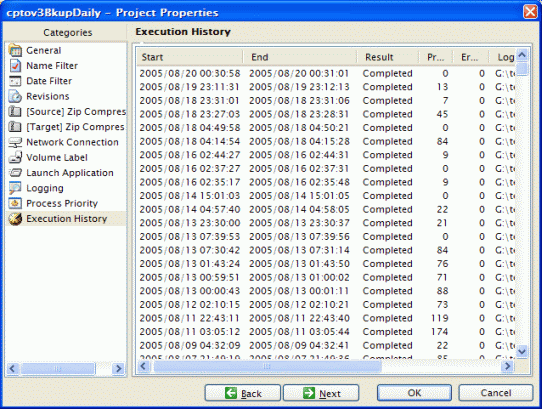The height and width of the screenshot is (409, 542).
Task: Select the Name Filter icon
Action: (x=15, y=66)
